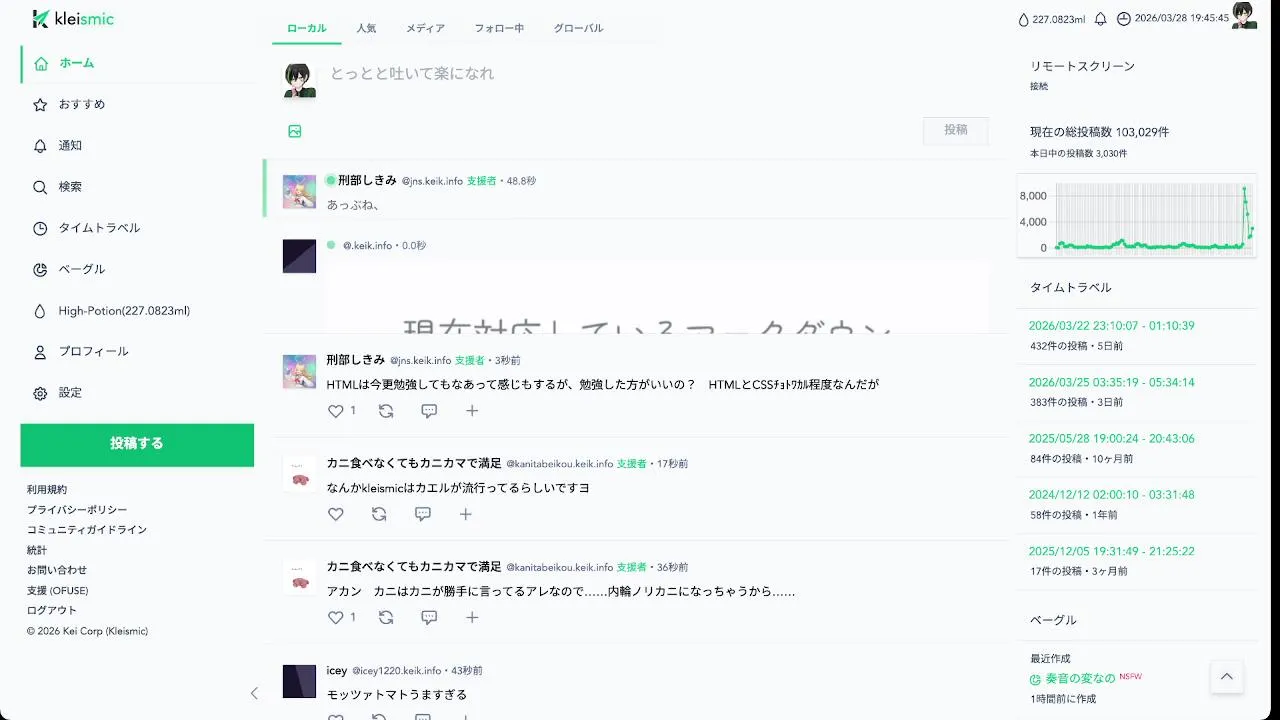Click the post count activity chart
Screen dimensions: 1280x720
pos(1137,216)
